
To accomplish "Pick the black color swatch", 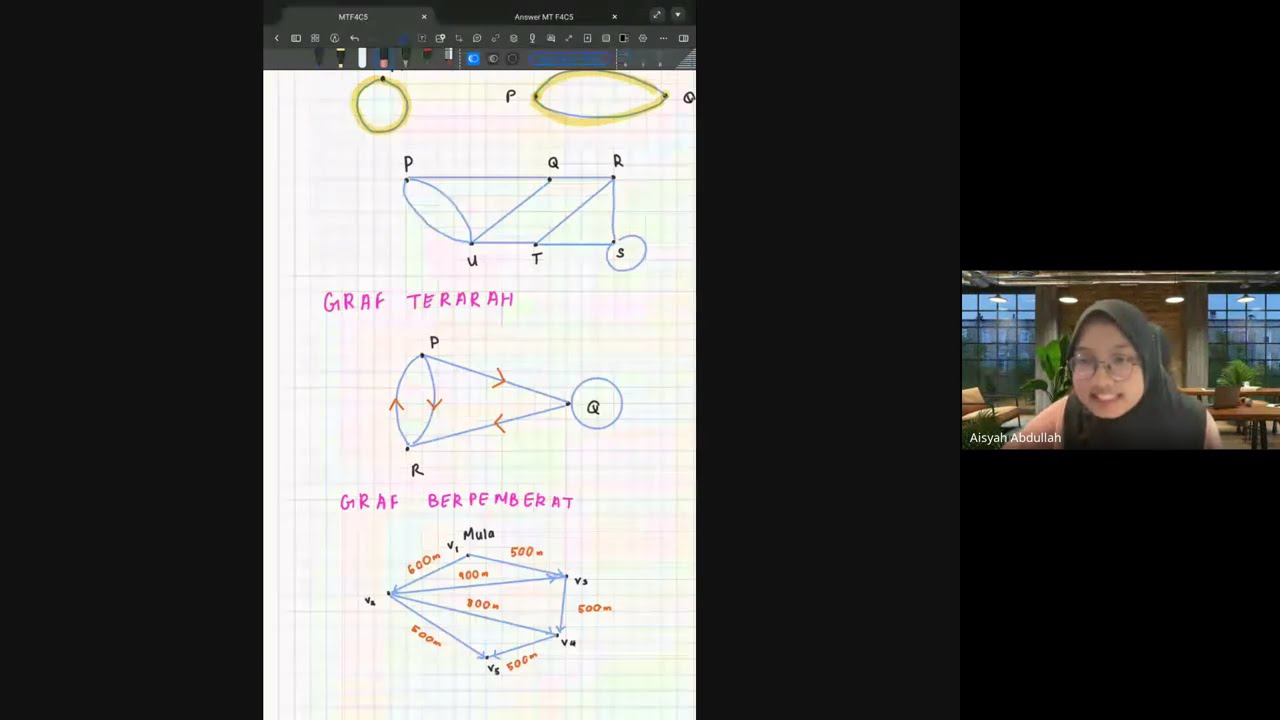I will pyautogui.click(x=512, y=59).
